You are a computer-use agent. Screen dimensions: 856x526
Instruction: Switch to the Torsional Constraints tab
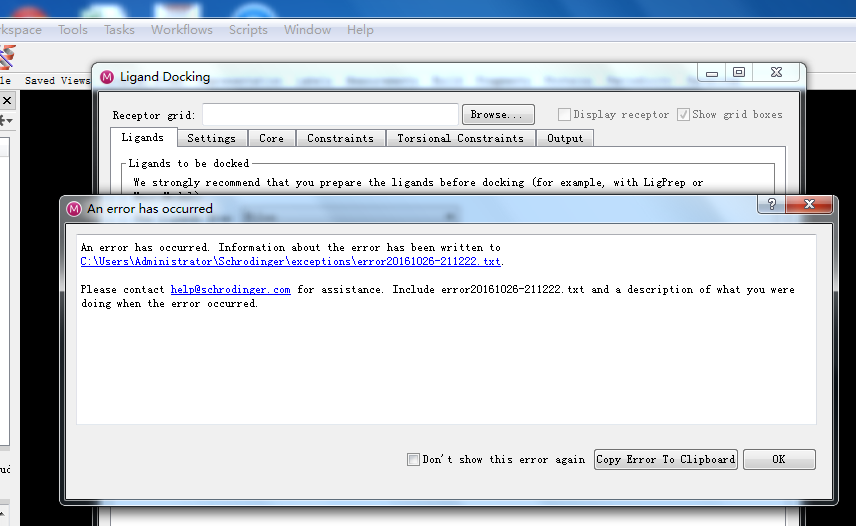pyautogui.click(x=460, y=139)
